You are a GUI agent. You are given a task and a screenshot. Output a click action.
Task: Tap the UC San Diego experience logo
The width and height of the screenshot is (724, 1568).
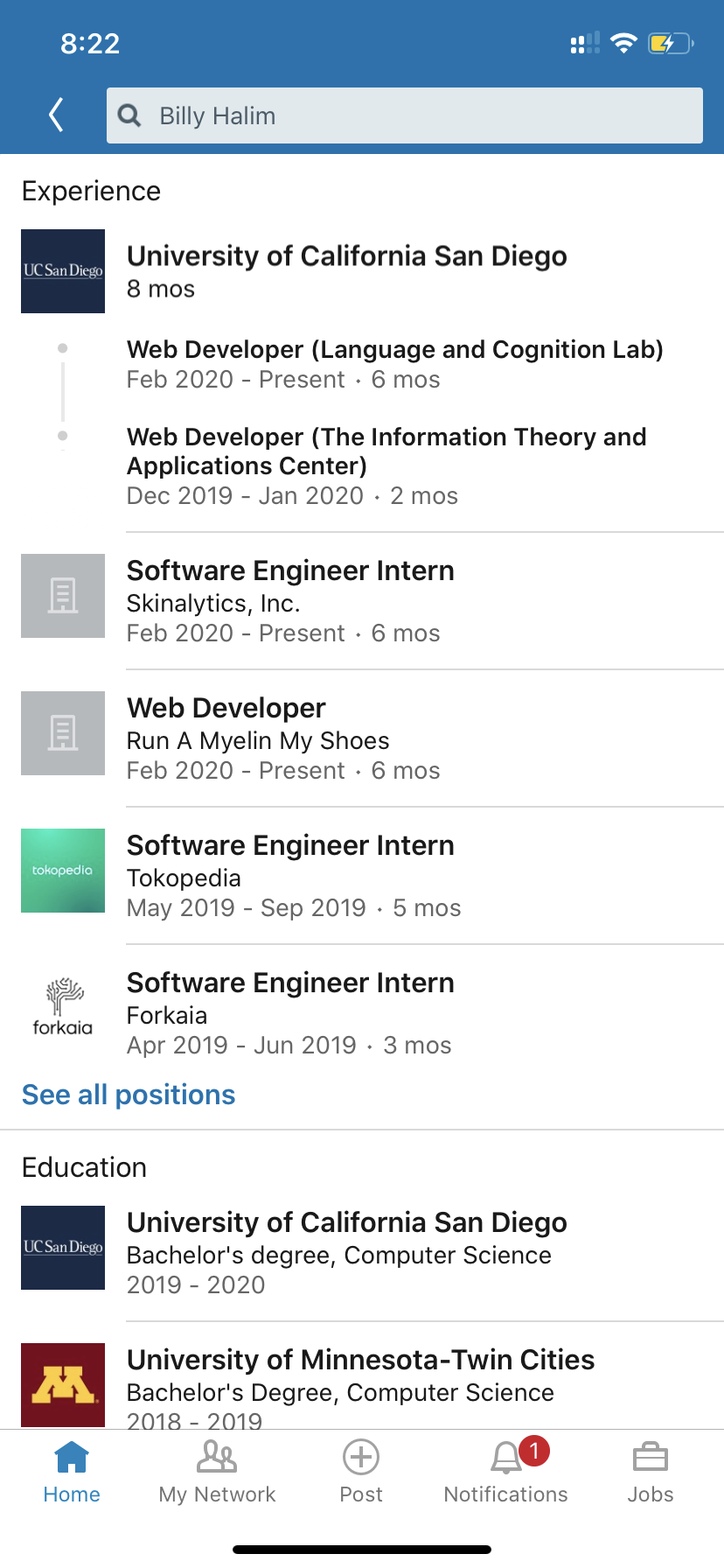point(63,271)
